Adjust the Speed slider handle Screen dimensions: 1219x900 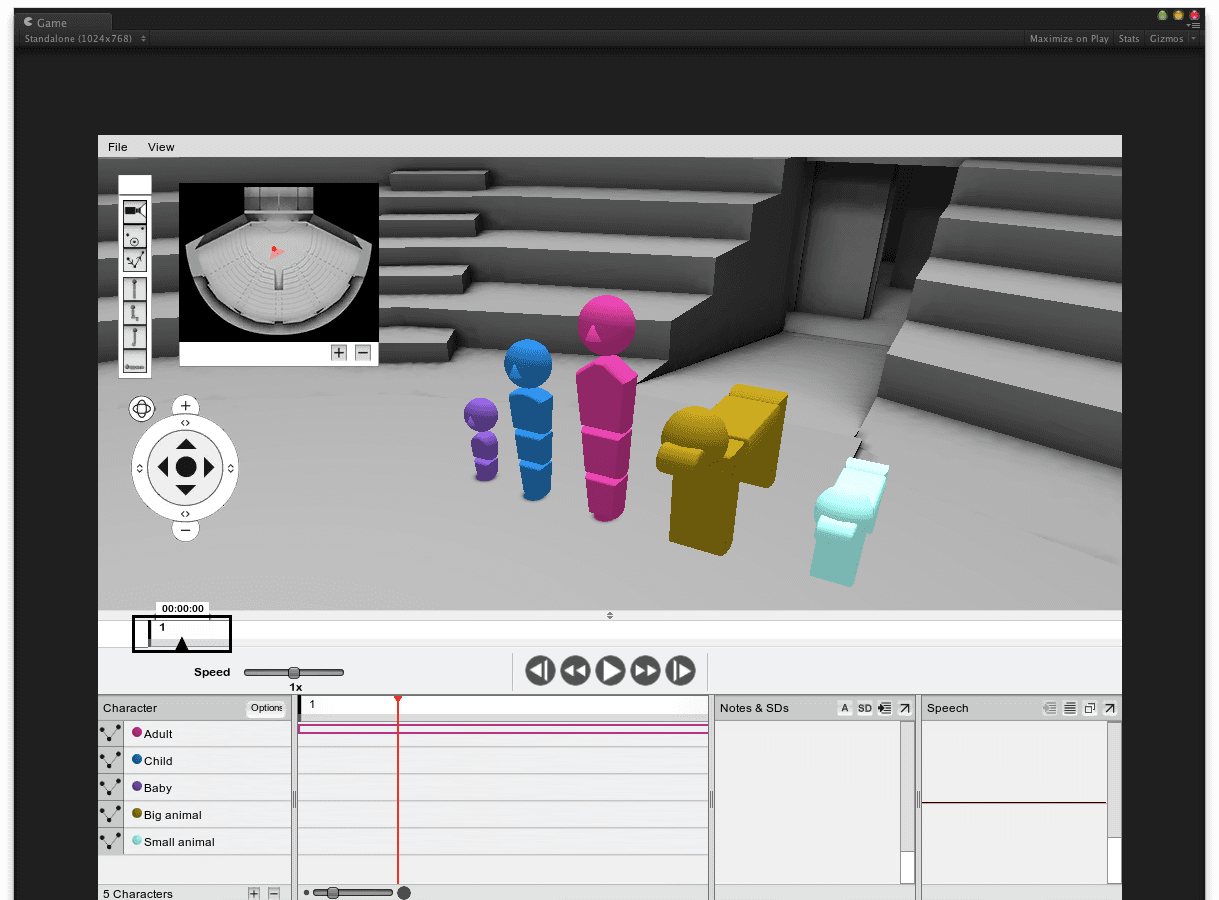pyautogui.click(x=294, y=673)
